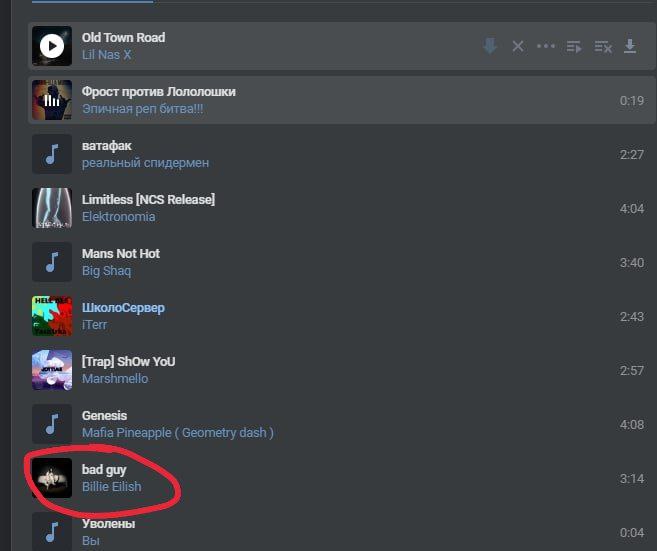
Task: Pause the playing Фрост против Лололошки thumbnail
Action: 52,100
